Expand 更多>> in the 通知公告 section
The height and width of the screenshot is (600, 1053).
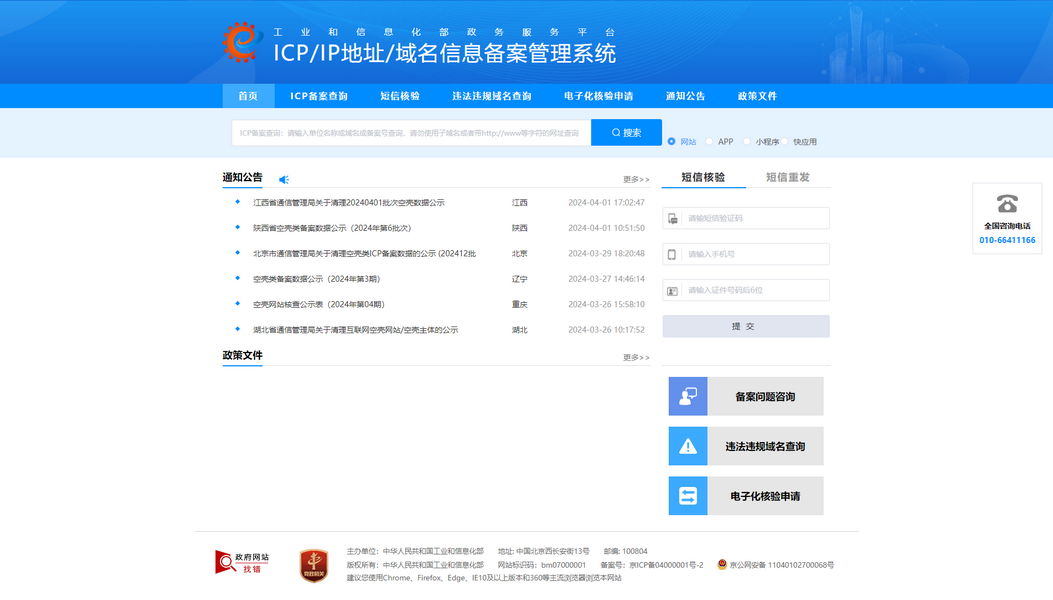pyautogui.click(x=636, y=180)
